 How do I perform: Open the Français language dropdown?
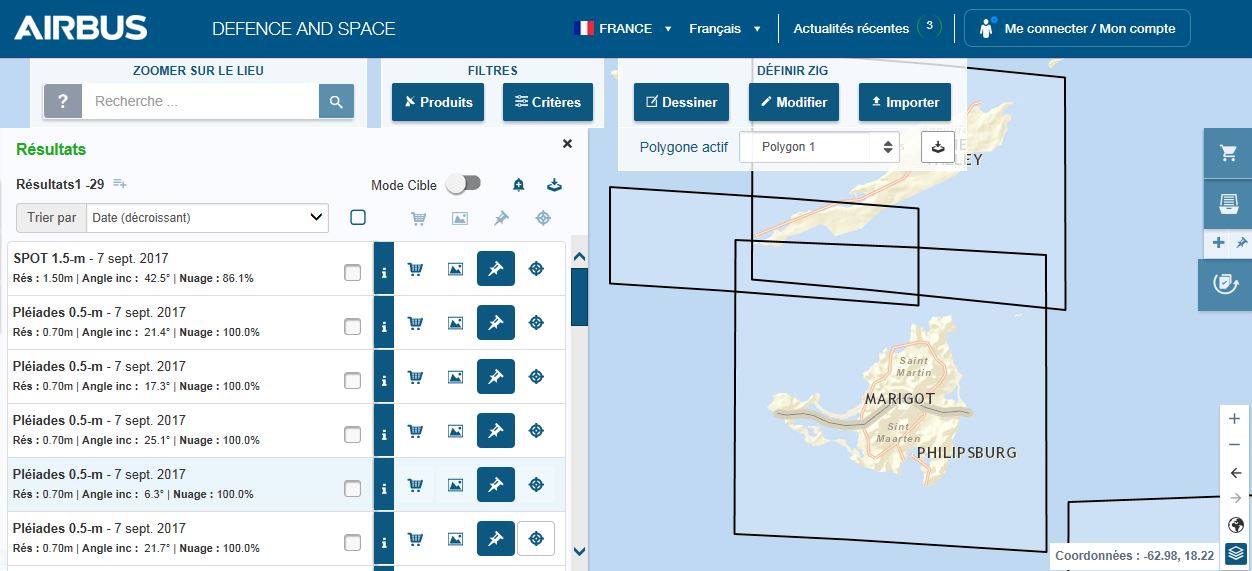(725, 29)
